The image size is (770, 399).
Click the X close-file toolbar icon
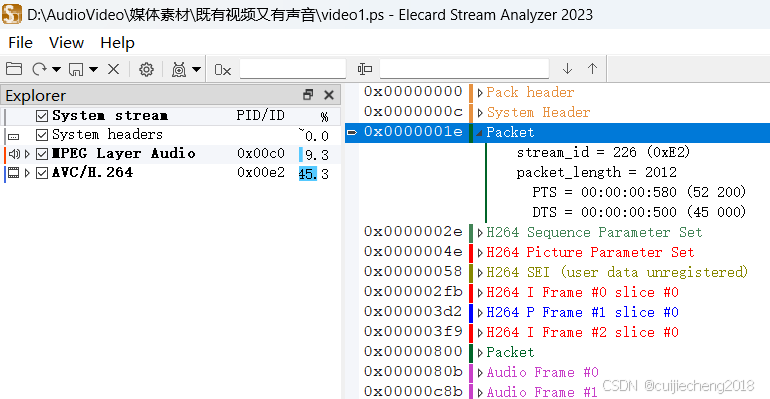(113, 69)
